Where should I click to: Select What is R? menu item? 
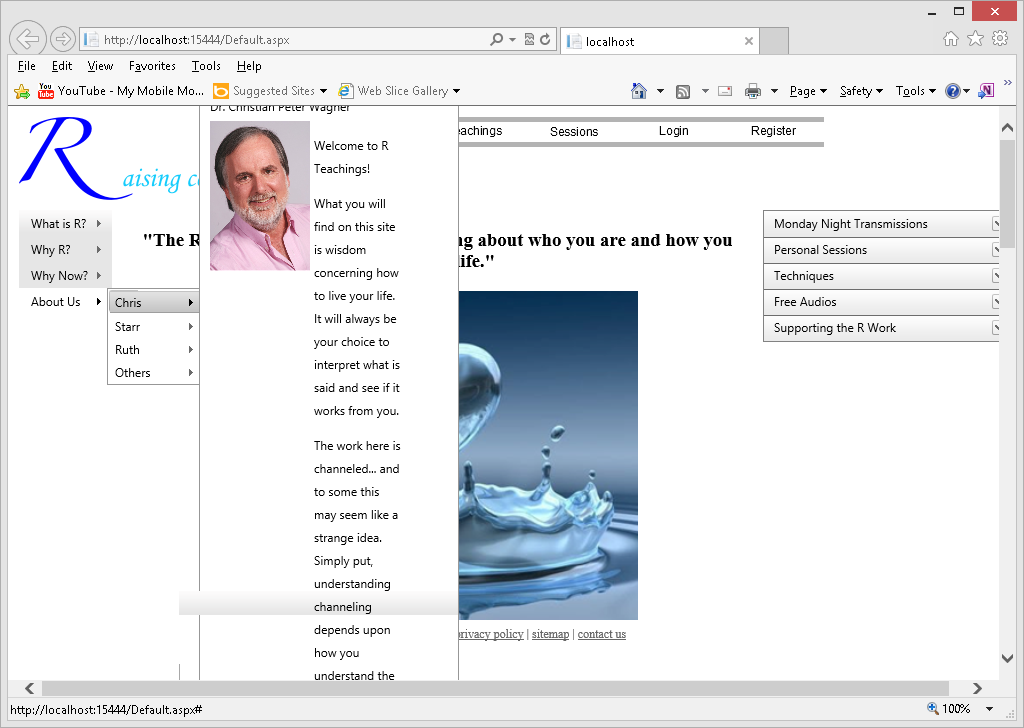[65, 224]
